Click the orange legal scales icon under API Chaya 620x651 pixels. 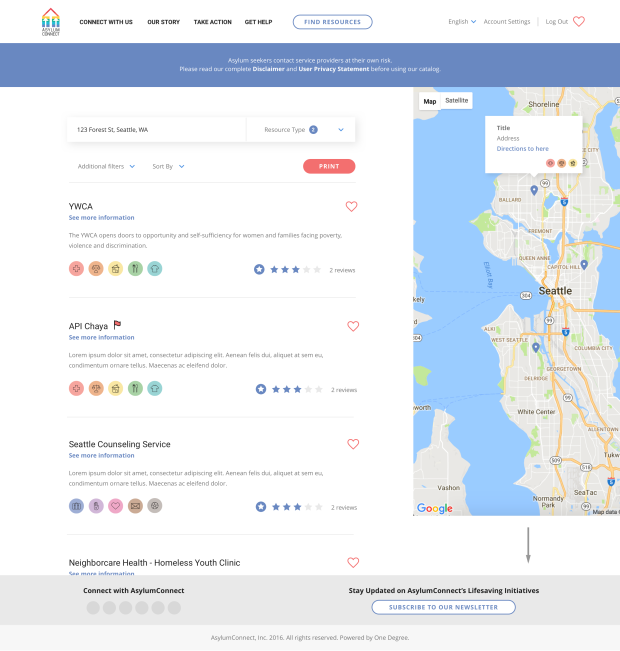[x=96, y=388]
